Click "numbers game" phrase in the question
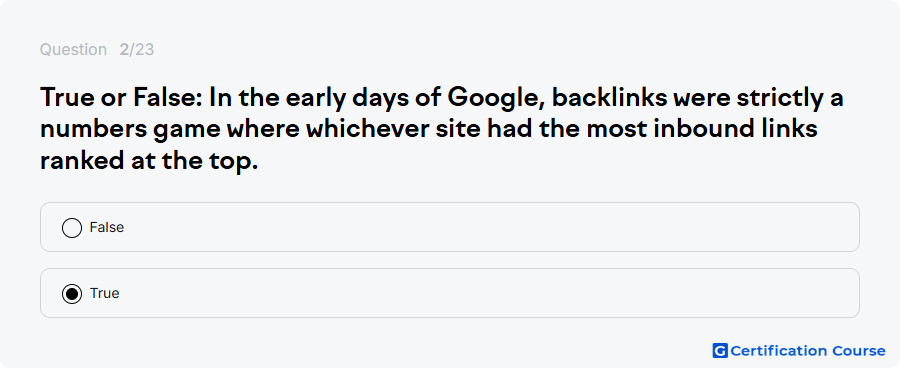 [x=130, y=130]
